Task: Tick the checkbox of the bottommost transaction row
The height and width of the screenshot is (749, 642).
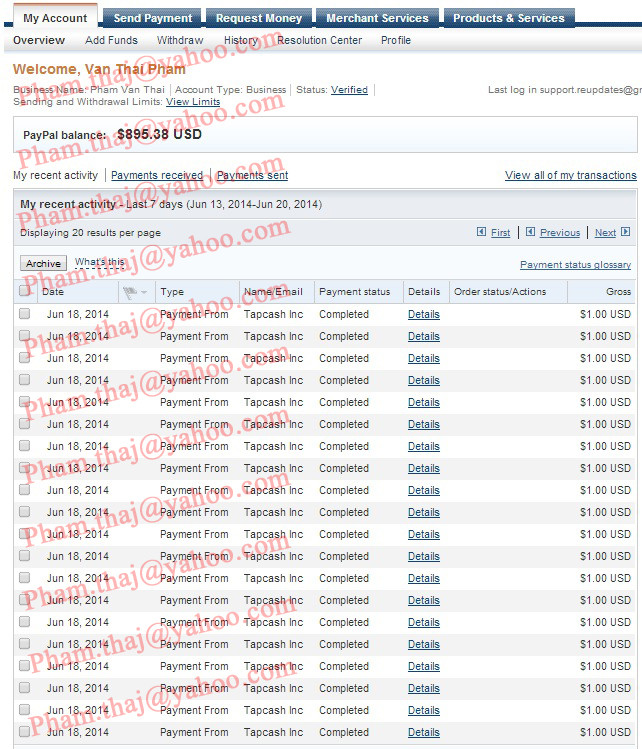Action: (24, 731)
